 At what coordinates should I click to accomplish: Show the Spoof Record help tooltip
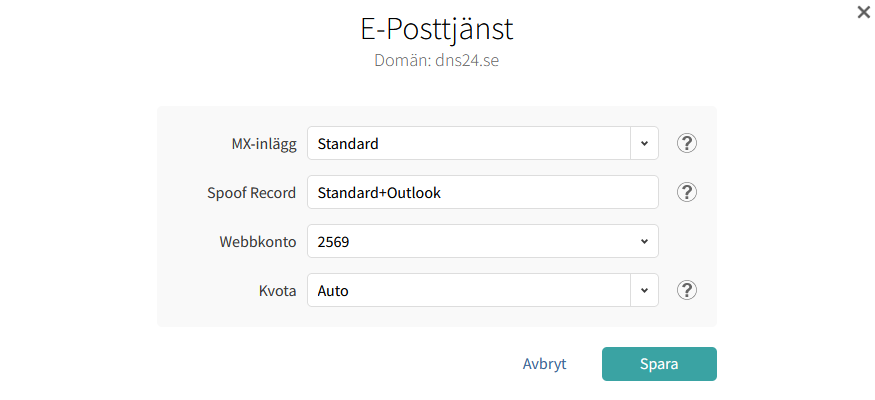coord(687,192)
